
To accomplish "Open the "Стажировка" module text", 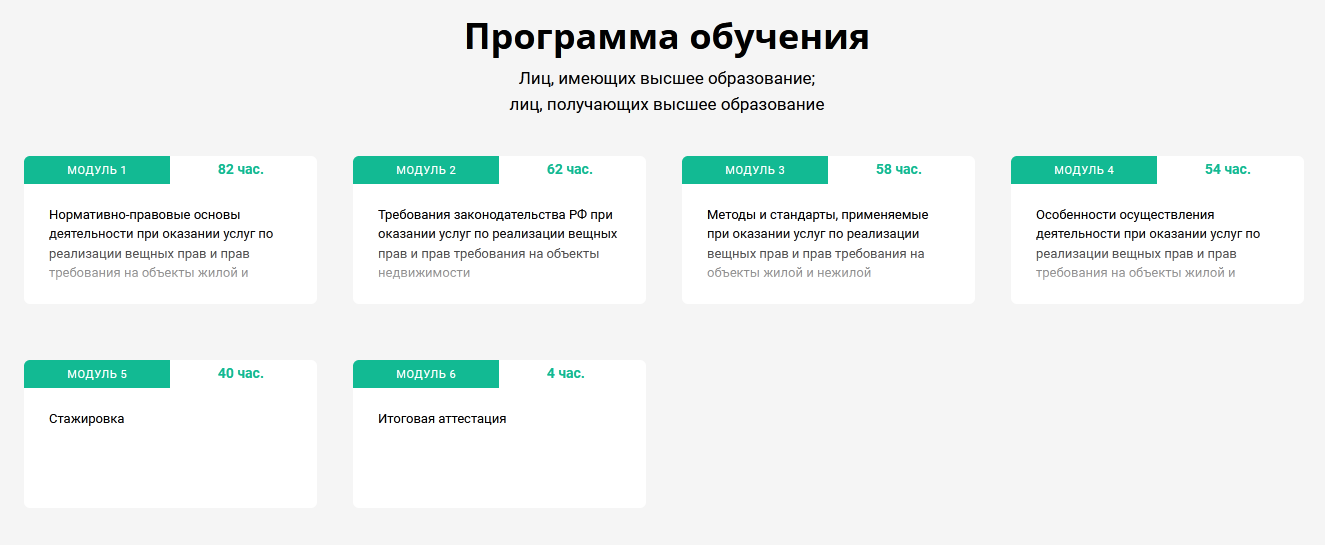I will 87,419.
